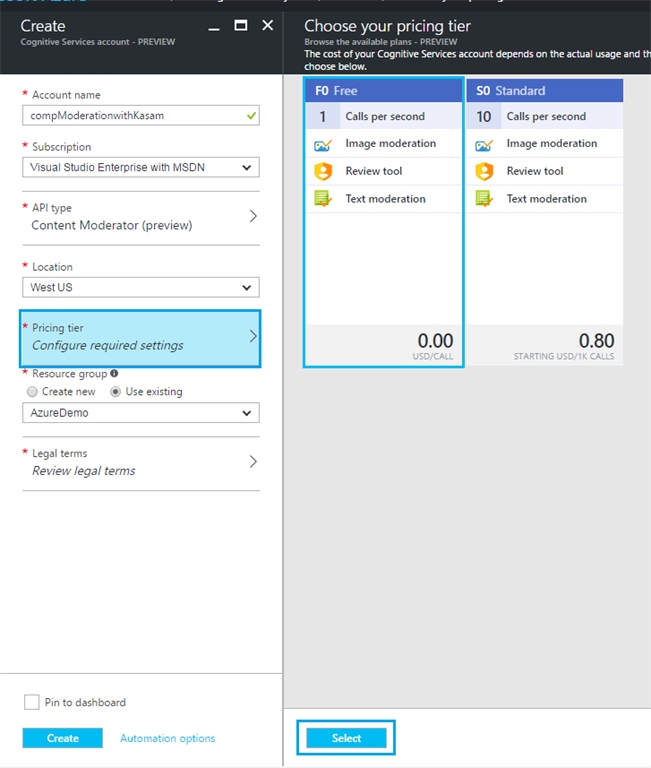Click 'Image moderation' text in Standard tier

coord(552,144)
